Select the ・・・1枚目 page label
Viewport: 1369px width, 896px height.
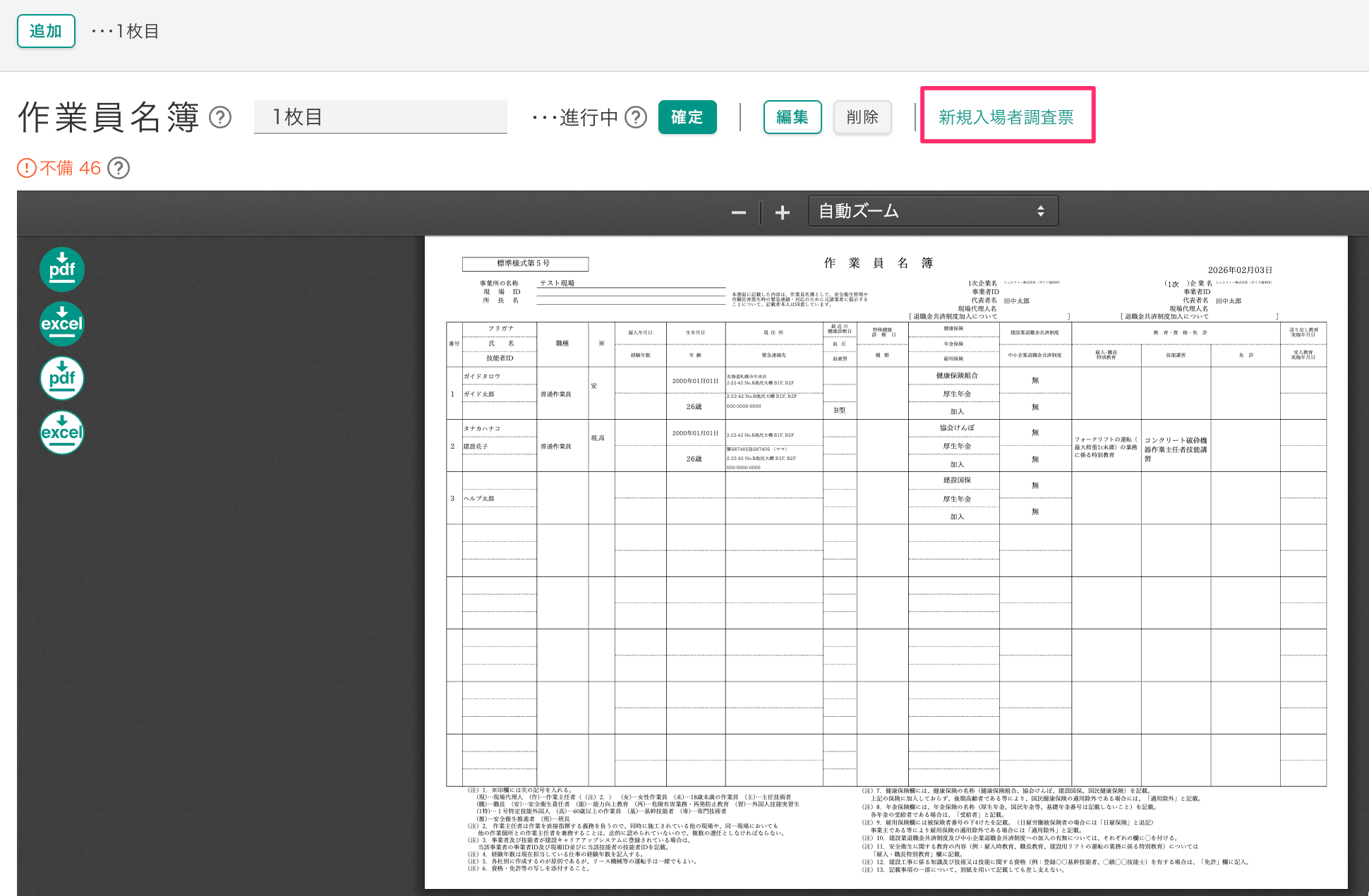[123, 31]
